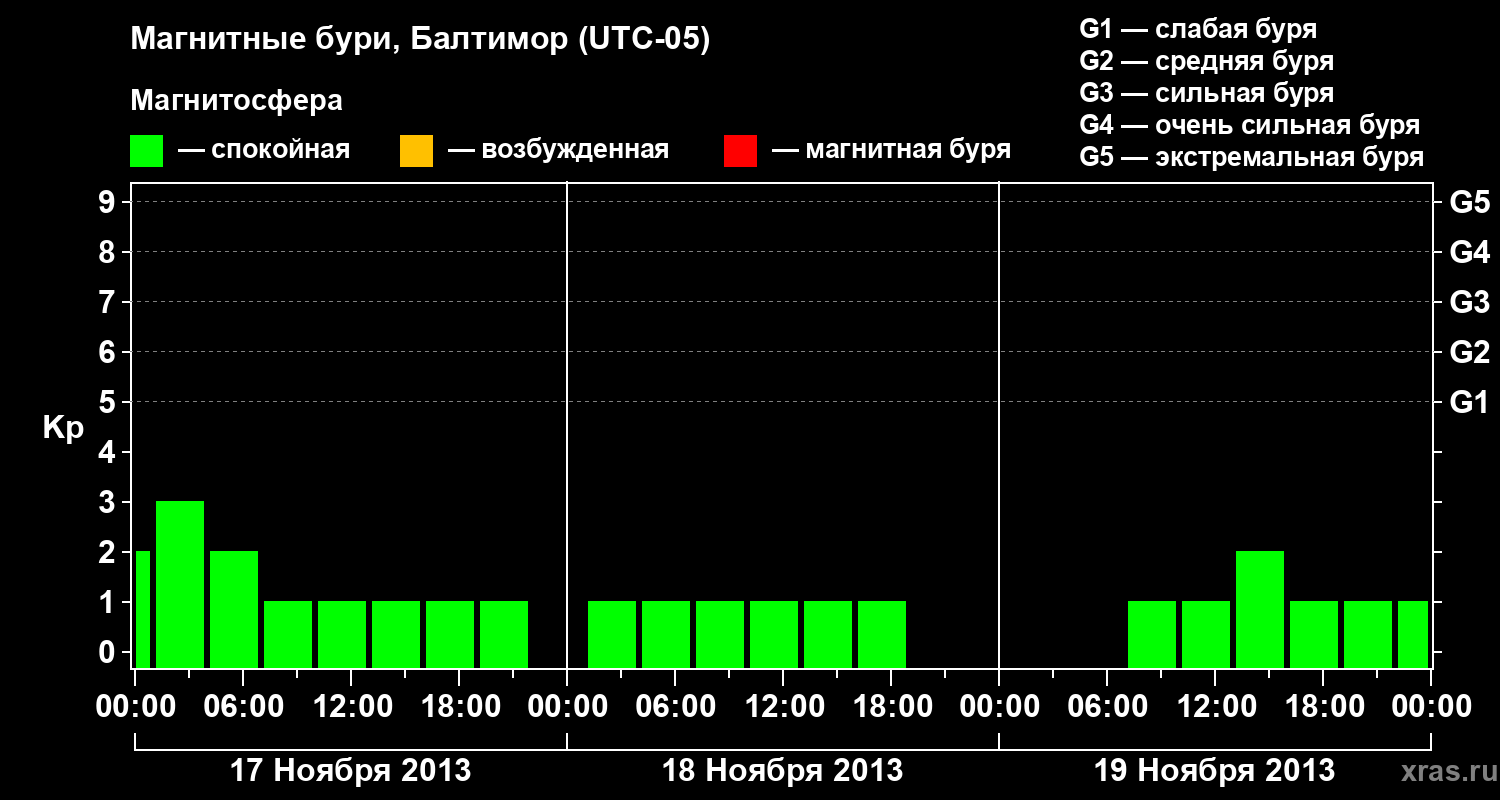Click the '18:00' label above '19 Ноября 2013'

(1323, 706)
